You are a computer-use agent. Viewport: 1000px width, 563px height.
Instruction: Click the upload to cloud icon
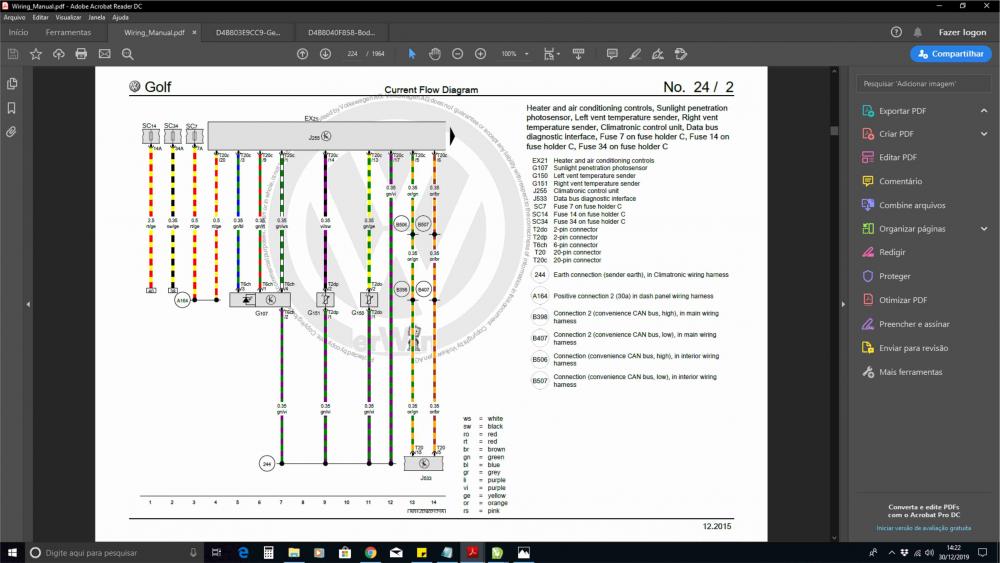click(x=59, y=54)
